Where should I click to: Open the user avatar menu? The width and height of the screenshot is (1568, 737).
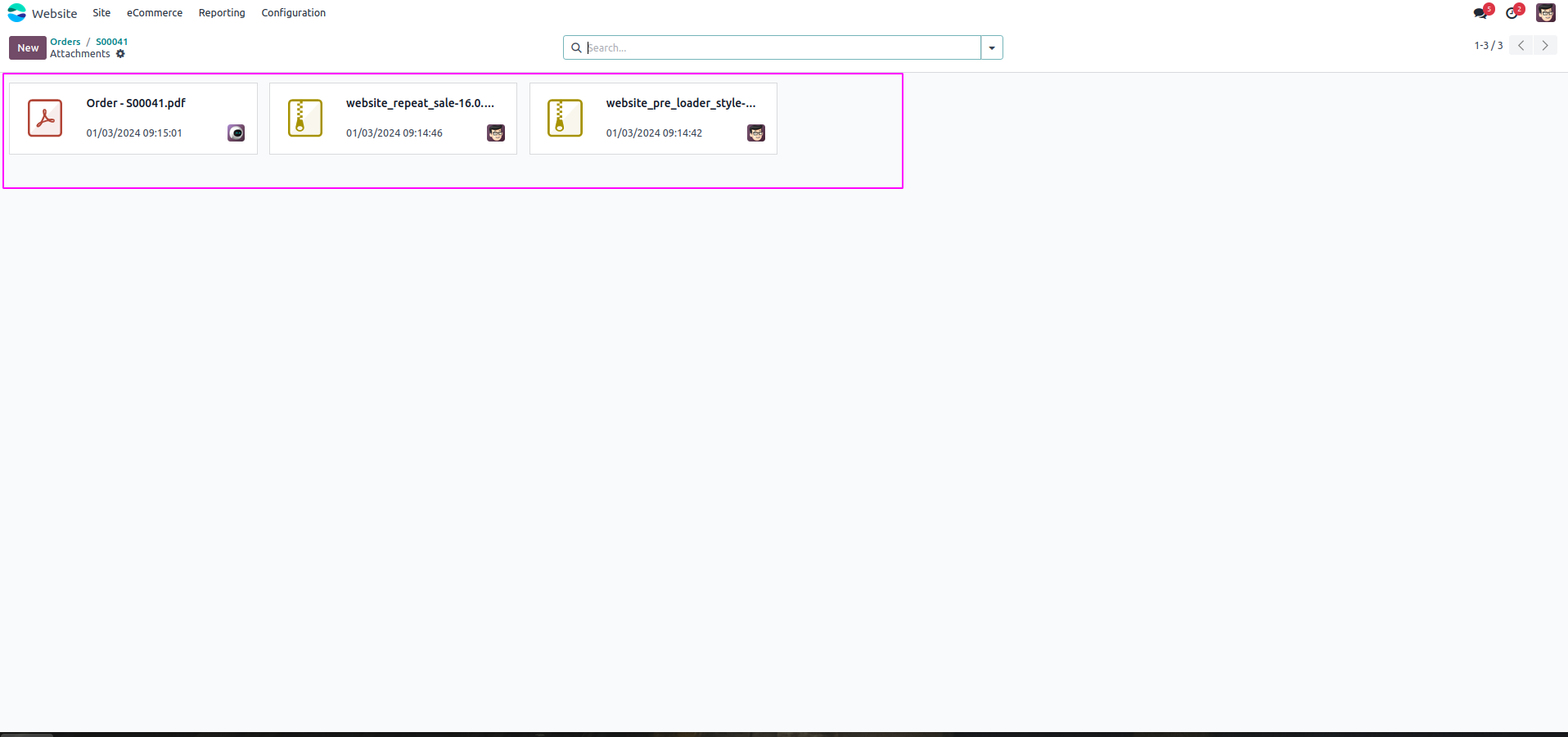[1546, 13]
